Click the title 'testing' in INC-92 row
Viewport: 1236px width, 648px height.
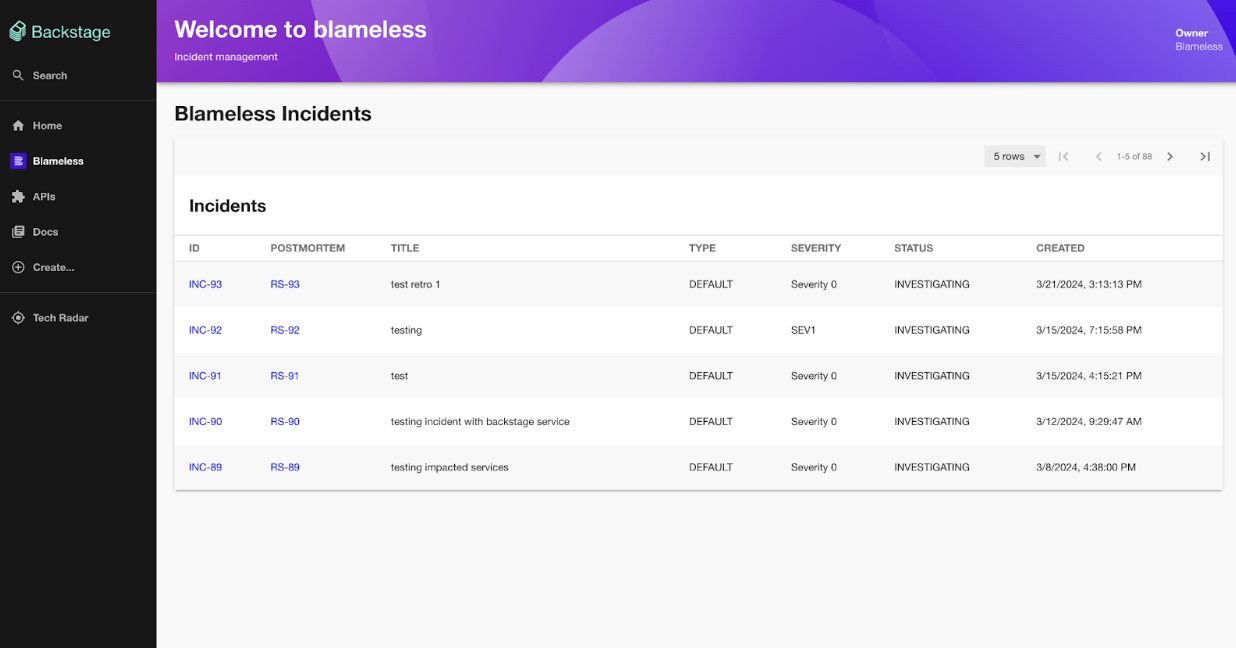click(x=406, y=330)
